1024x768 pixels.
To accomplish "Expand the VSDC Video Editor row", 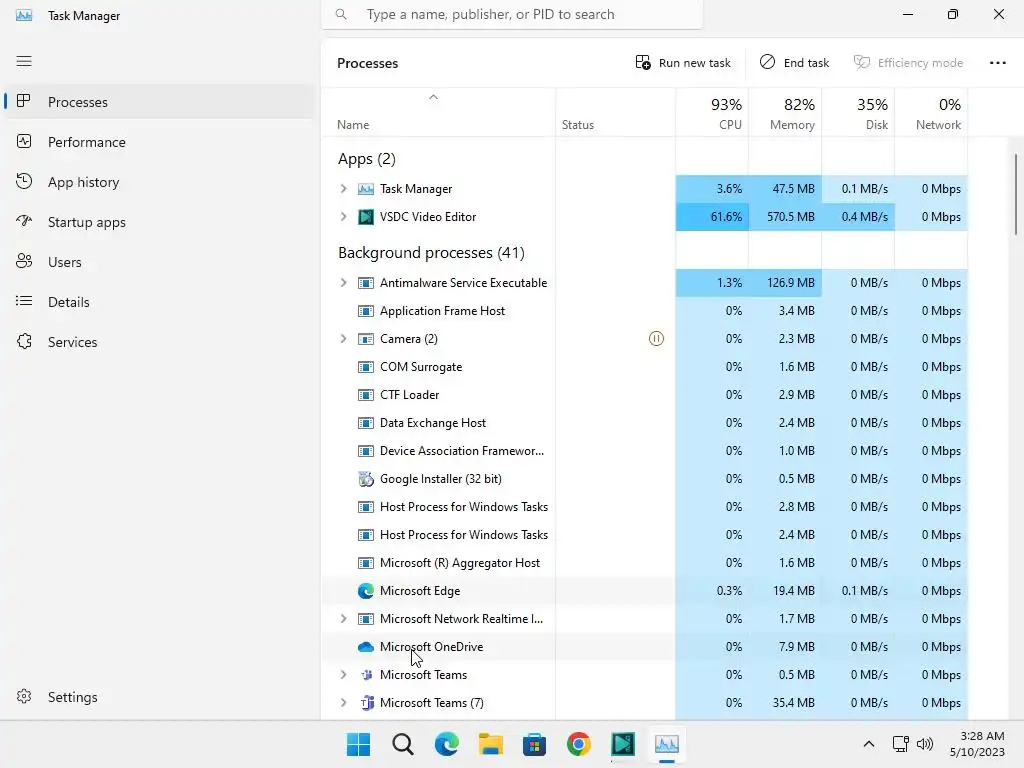I will tap(344, 217).
